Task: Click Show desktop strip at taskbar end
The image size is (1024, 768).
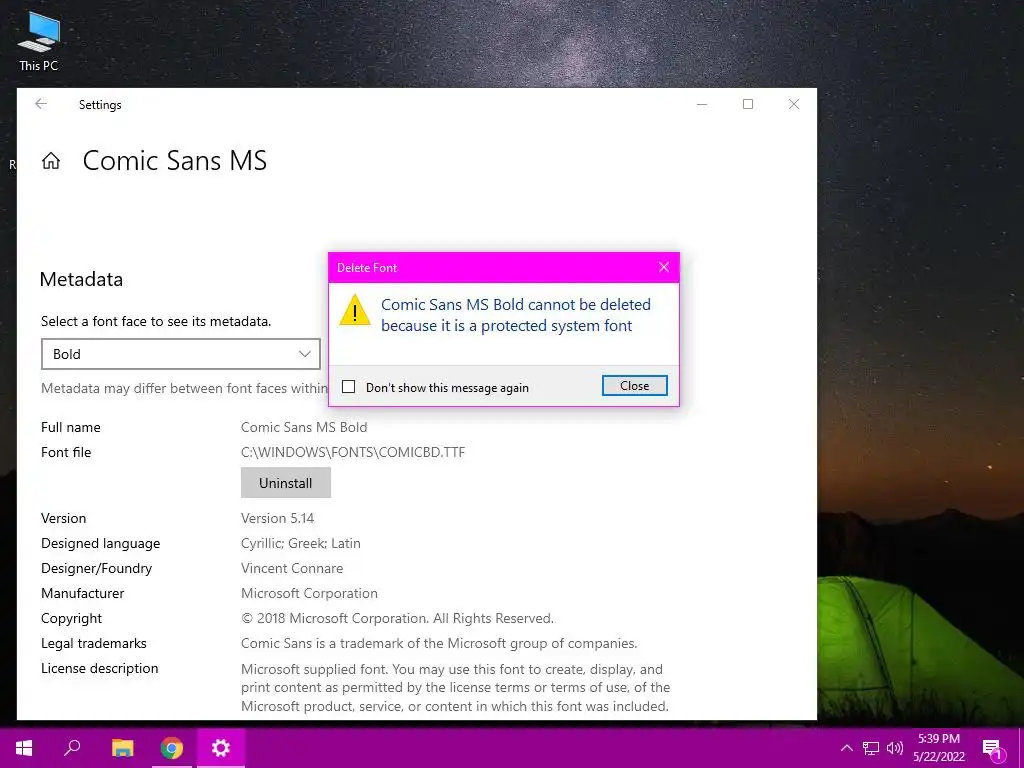Action: (1021, 748)
